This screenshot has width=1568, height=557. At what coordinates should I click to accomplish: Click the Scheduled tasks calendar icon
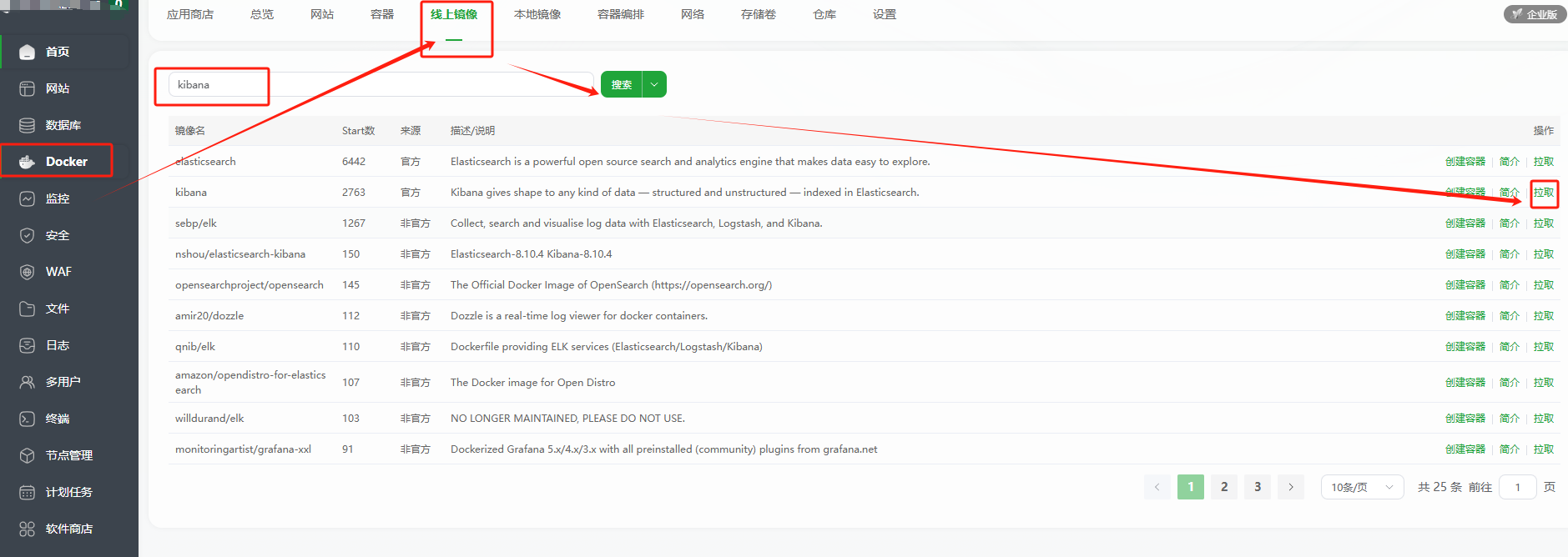tap(27, 492)
